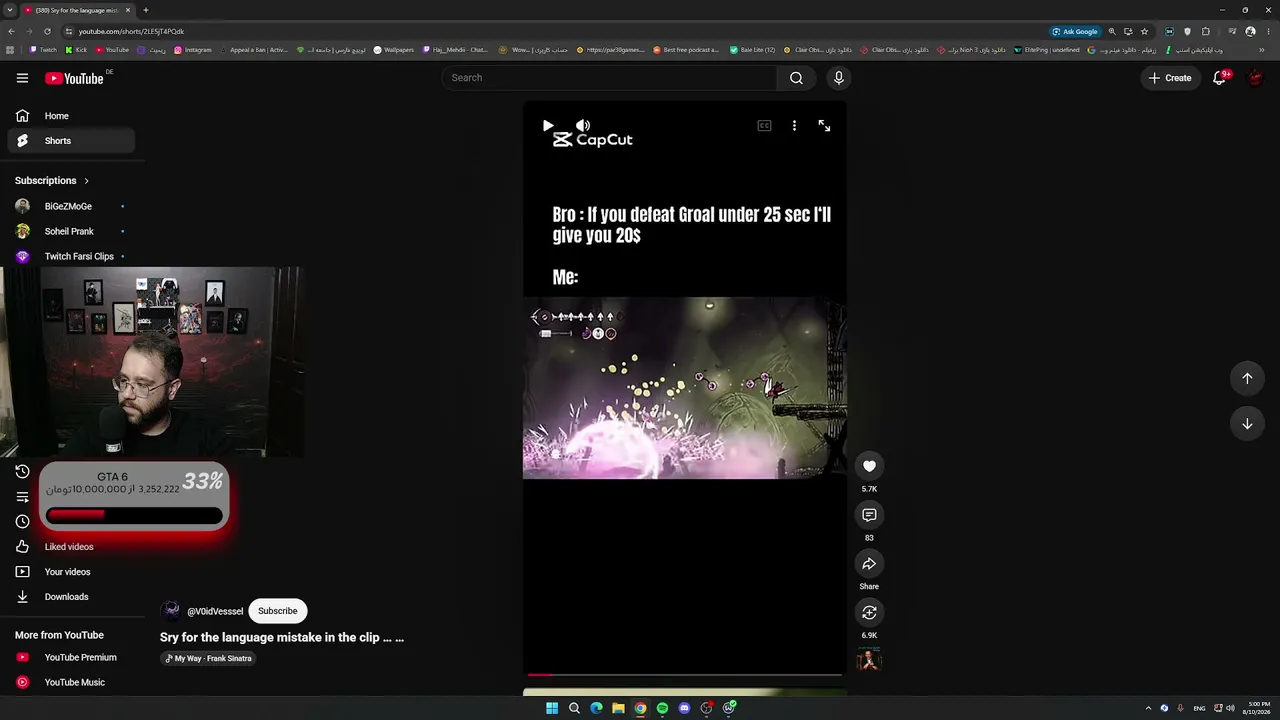The width and height of the screenshot is (1280, 720).
Task: Open Spotify from the taskbar
Action: [x=662, y=708]
